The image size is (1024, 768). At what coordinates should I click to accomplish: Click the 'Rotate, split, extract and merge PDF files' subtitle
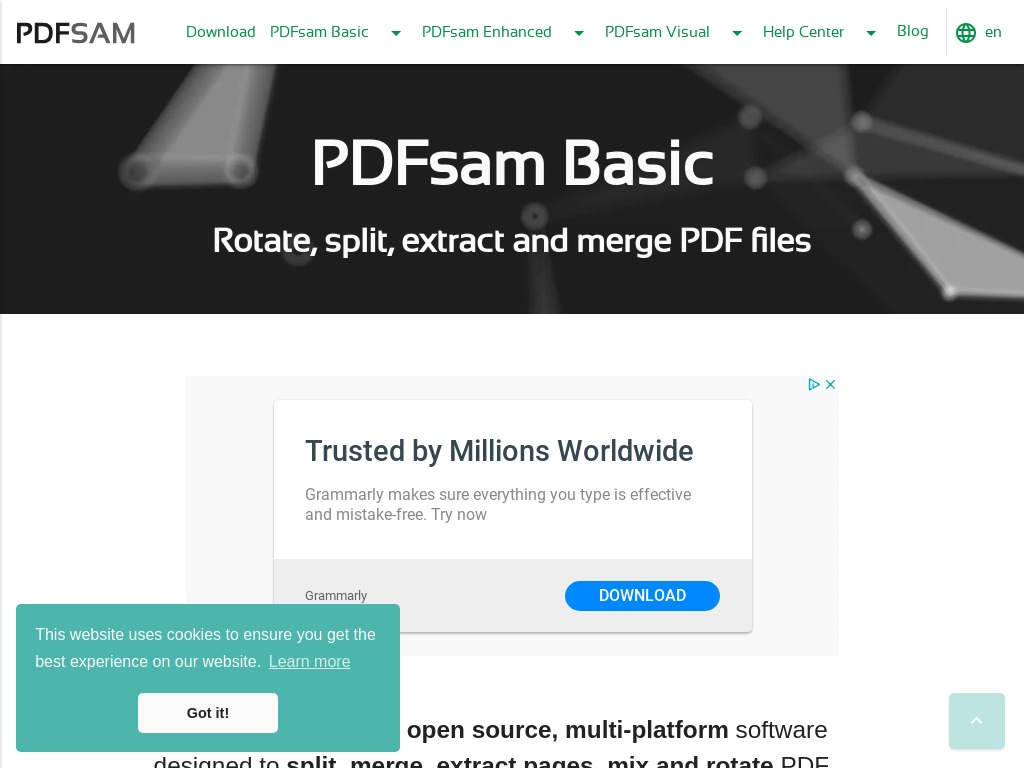coord(512,240)
